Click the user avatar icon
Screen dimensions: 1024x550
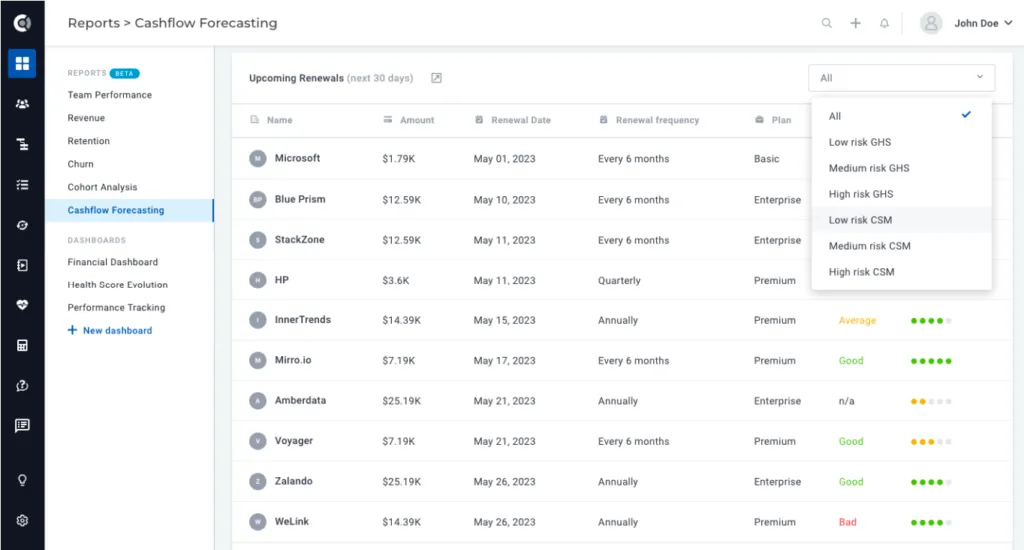click(x=931, y=24)
